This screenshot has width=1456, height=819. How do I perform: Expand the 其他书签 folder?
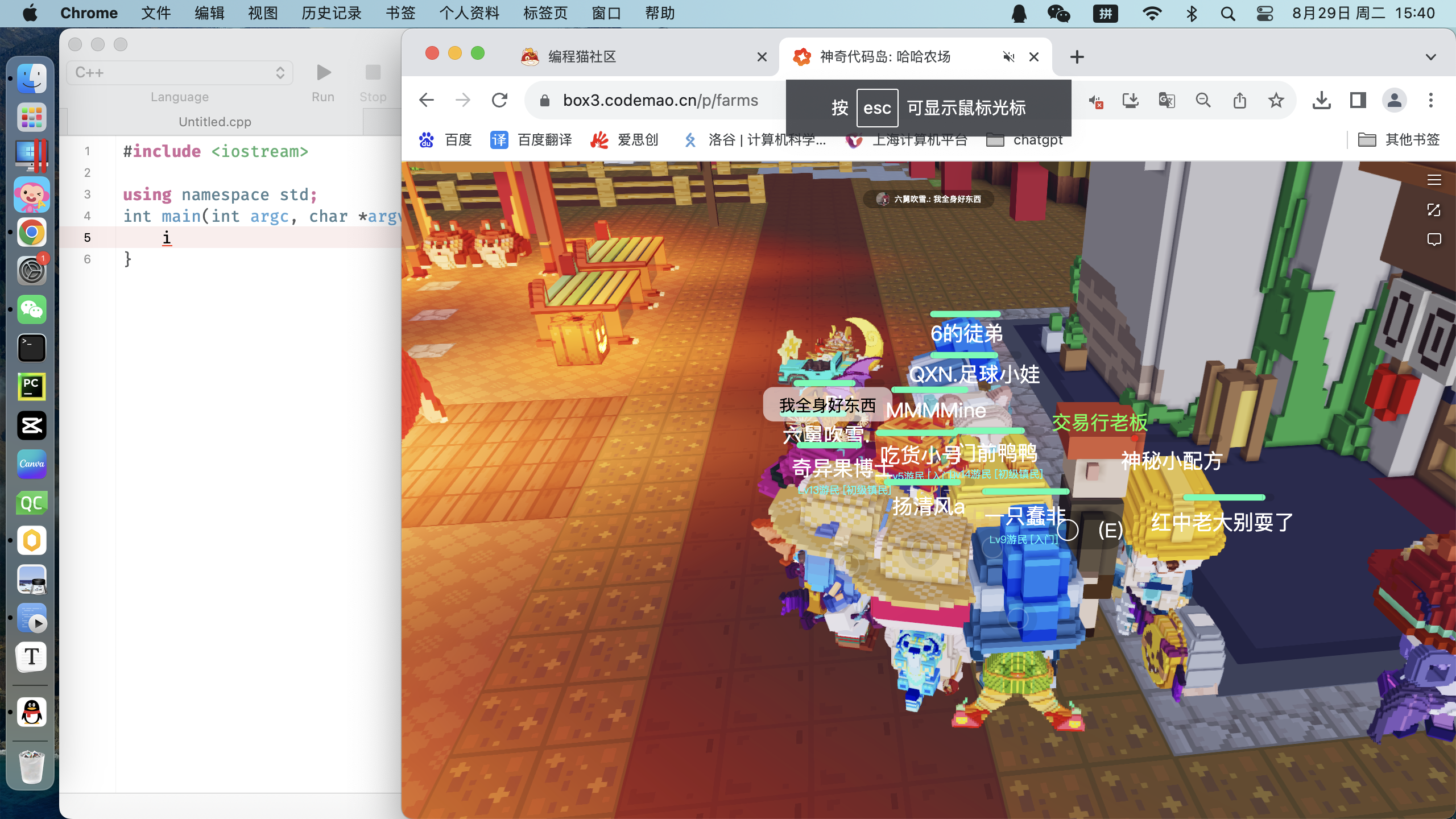1399,140
